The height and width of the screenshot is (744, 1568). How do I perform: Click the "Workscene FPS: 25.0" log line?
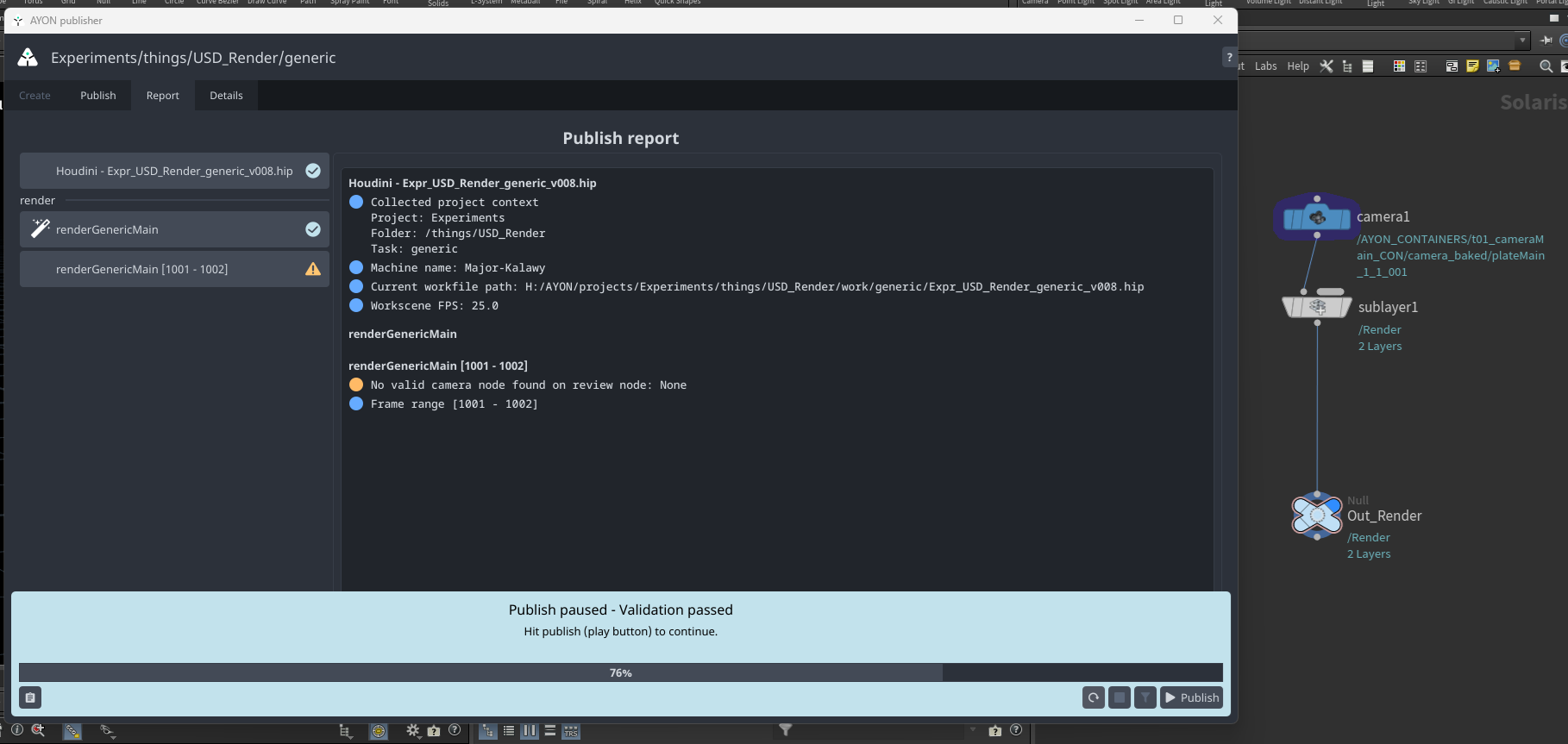[x=435, y=306]
